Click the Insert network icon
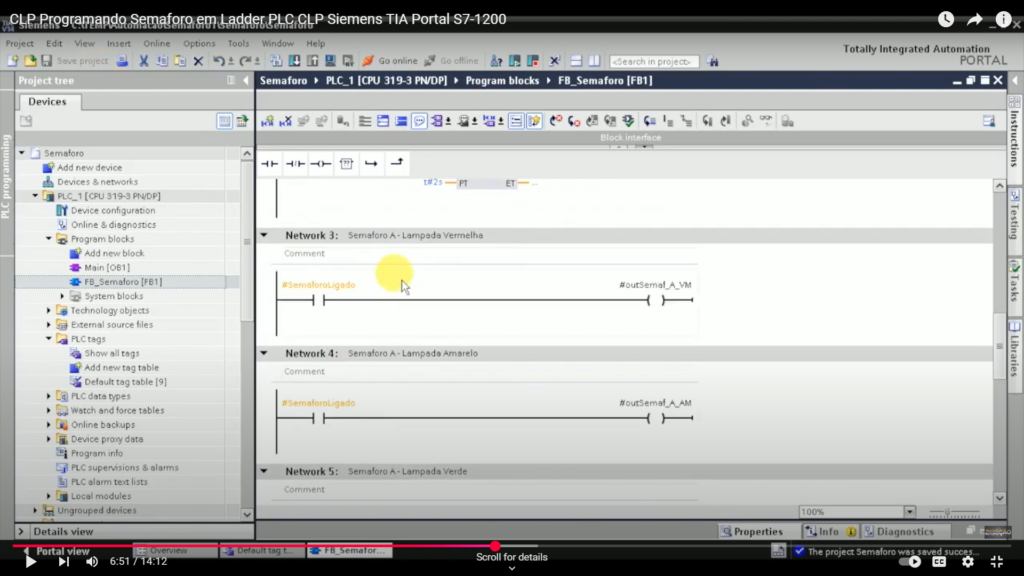The image size is (1024, 576). coord(268,121)
